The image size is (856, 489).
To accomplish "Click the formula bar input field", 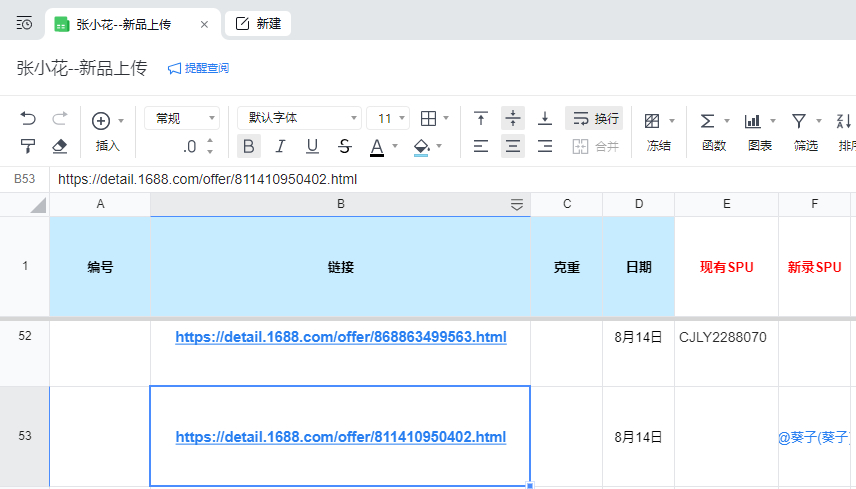I will tap(450, 180).
